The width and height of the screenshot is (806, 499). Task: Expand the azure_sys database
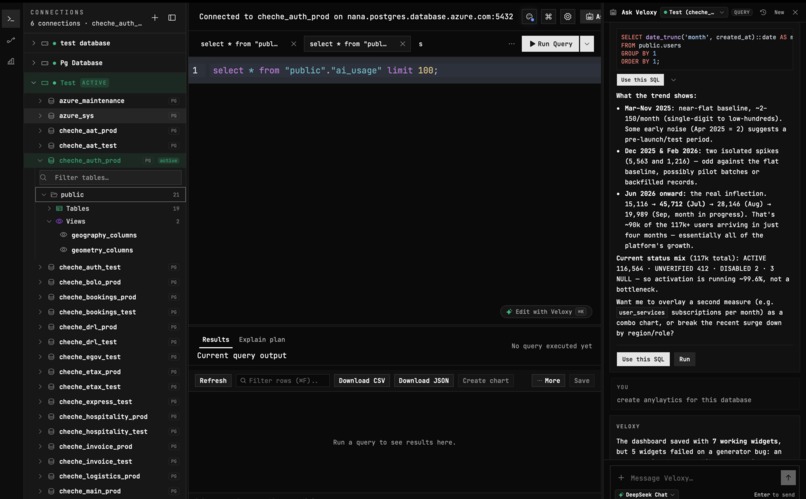coord(40,116)
